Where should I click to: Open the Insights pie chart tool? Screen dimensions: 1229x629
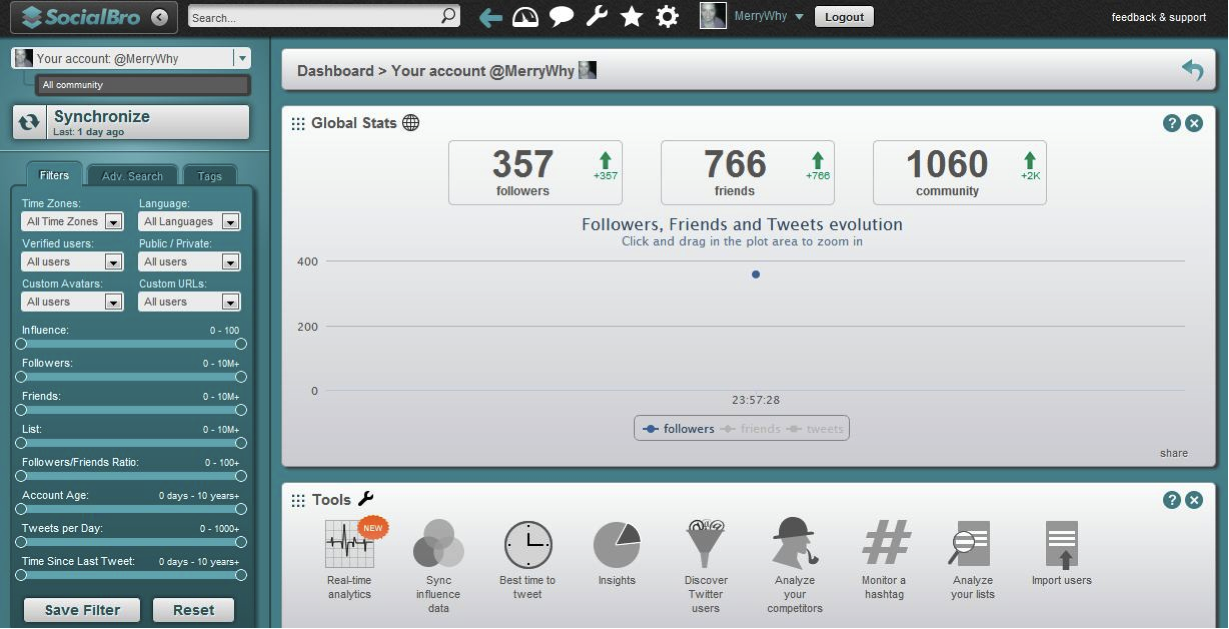616,553
